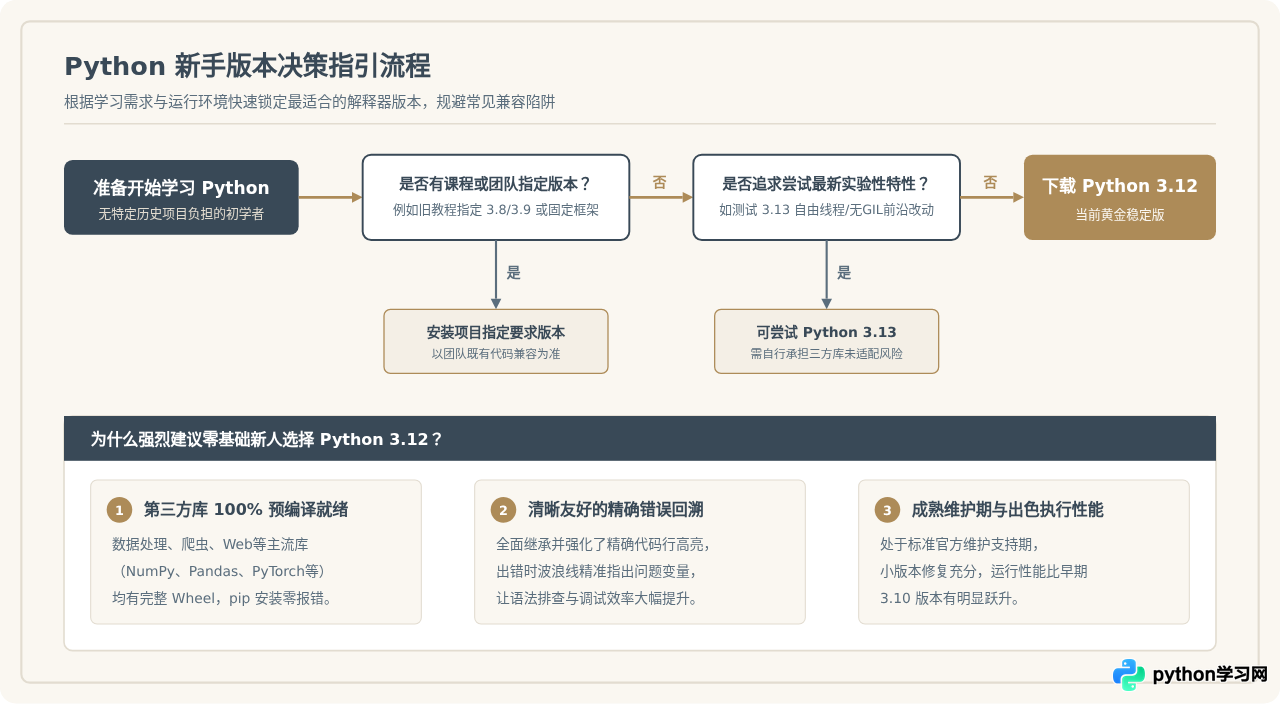Click the python学习网 watermark text
The height and width of the screenshot is (704, 1280).
click(x=1210, y=675)
